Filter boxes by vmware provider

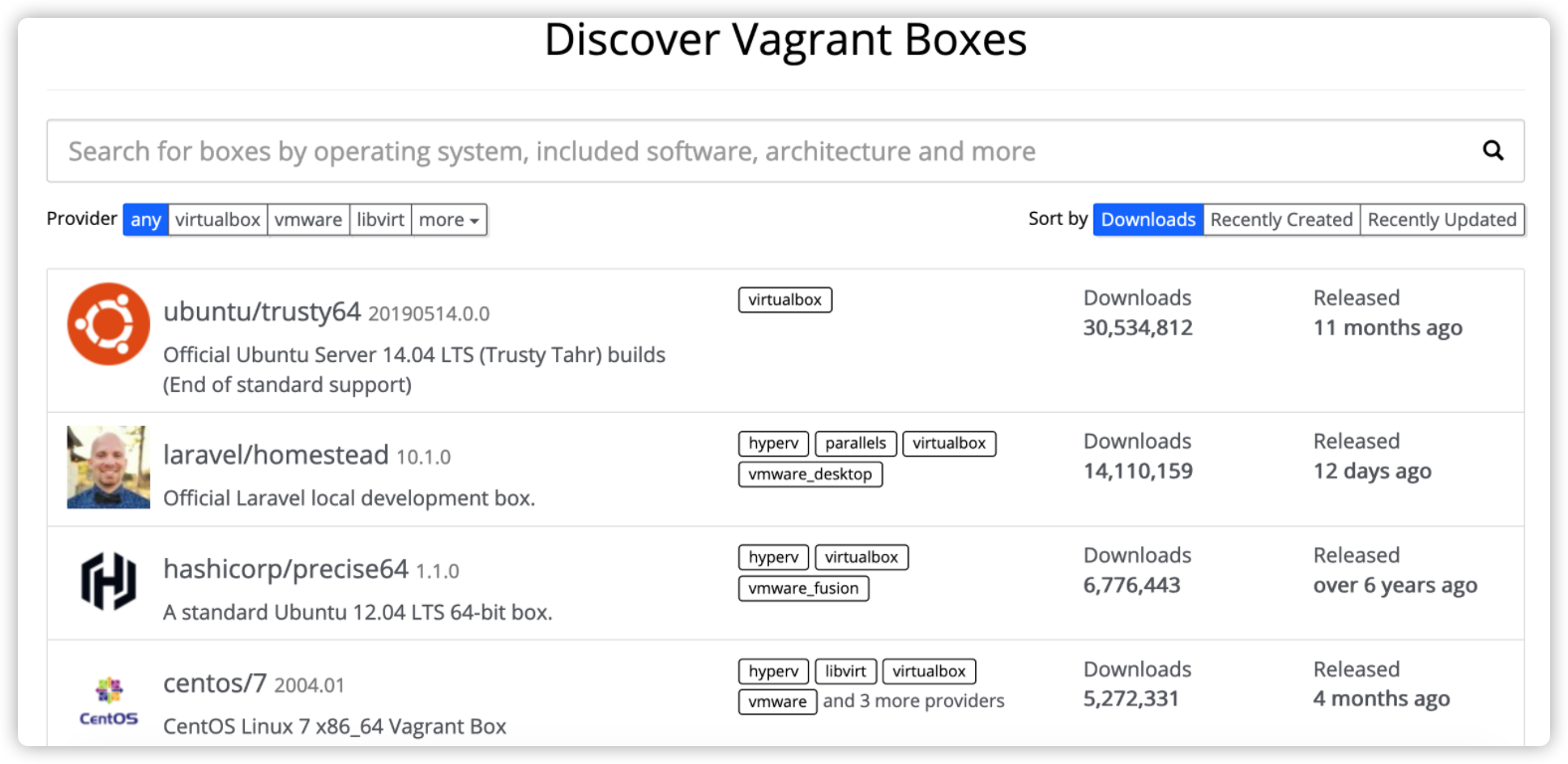[308, 220]
